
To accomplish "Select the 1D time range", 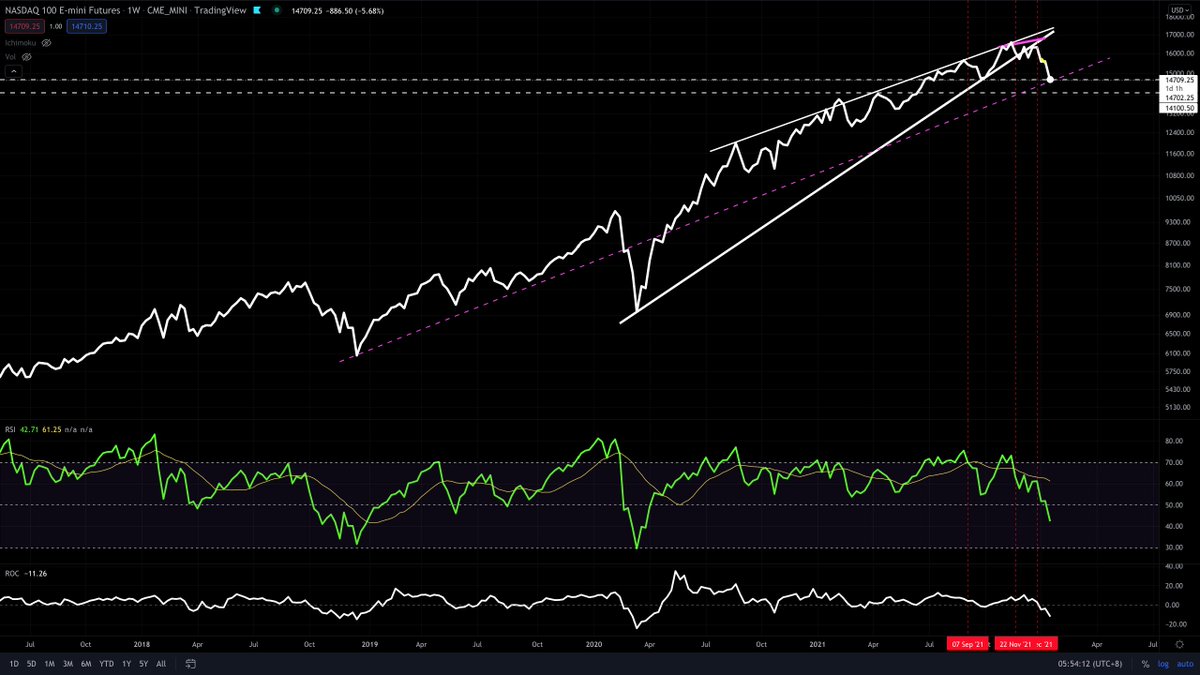I will point(14,664).
